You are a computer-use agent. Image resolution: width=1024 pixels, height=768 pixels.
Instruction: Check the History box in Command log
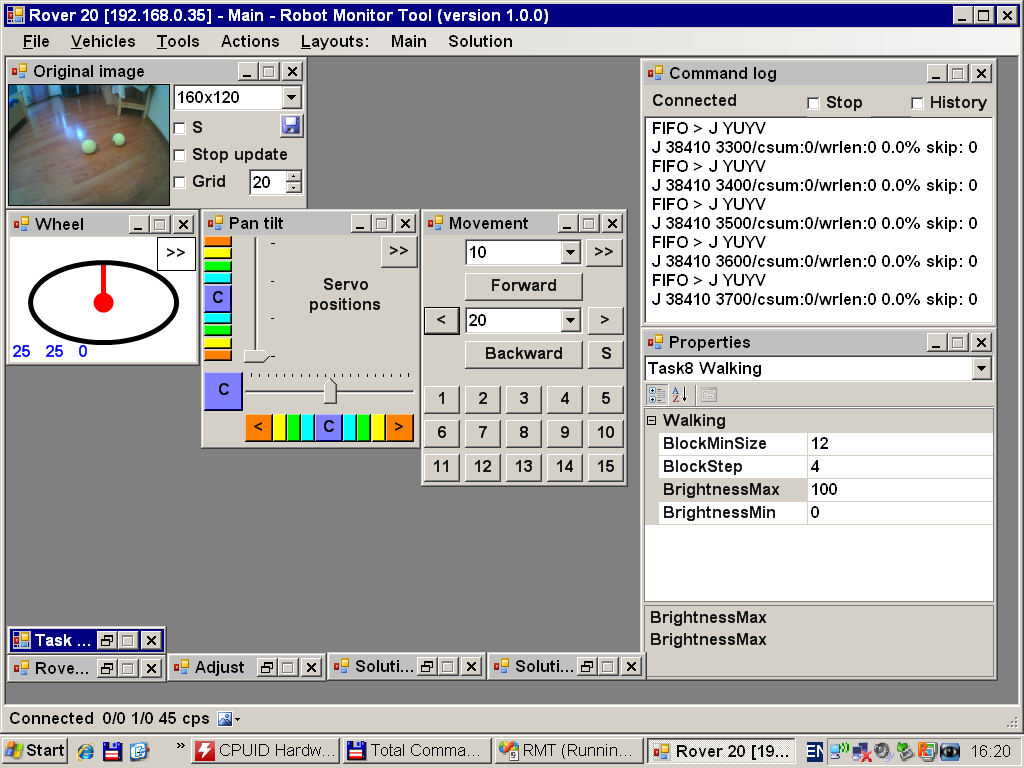click(917, 103)
